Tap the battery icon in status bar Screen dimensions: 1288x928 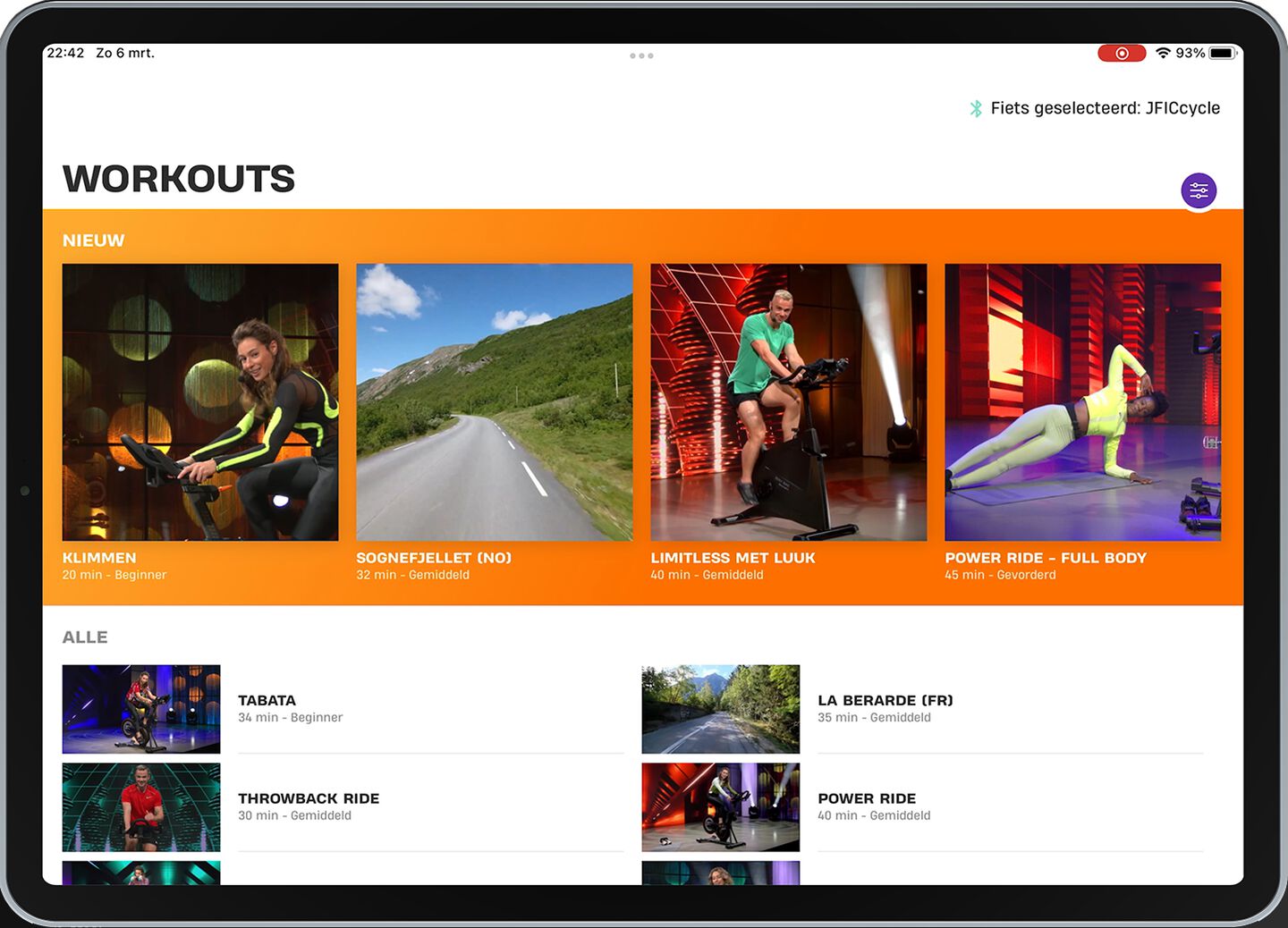click(1222, 54)
